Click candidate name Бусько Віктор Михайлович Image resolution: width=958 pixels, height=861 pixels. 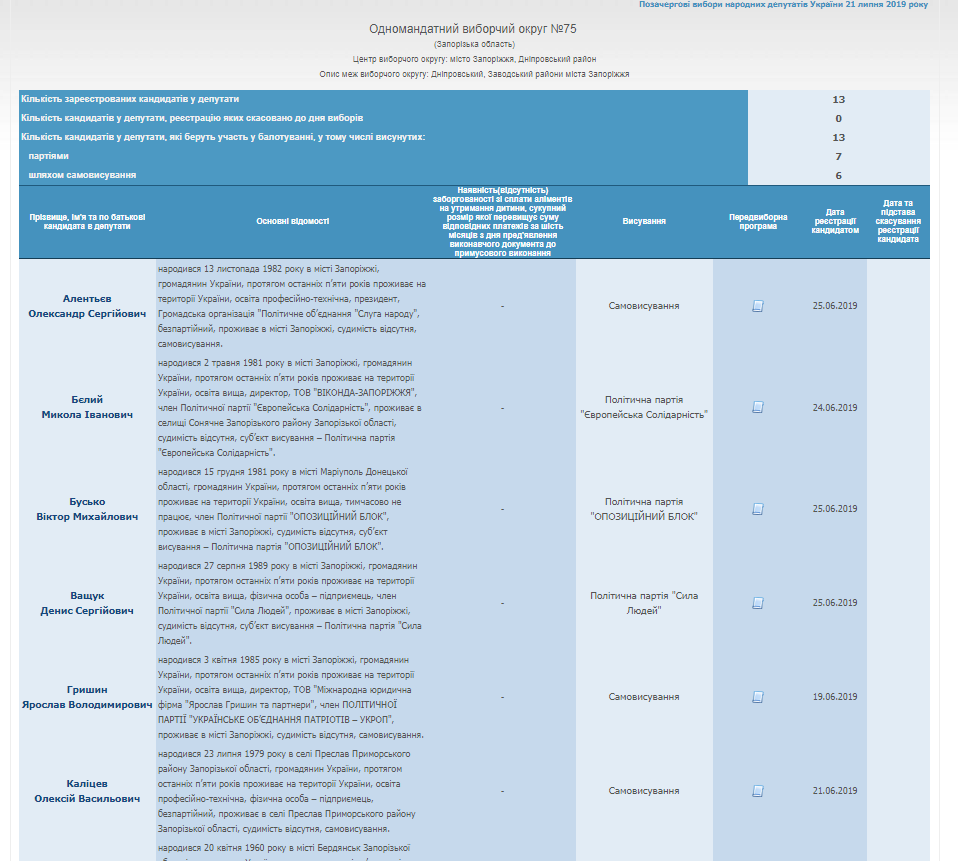pyautogui.click(x=87, y=509)
